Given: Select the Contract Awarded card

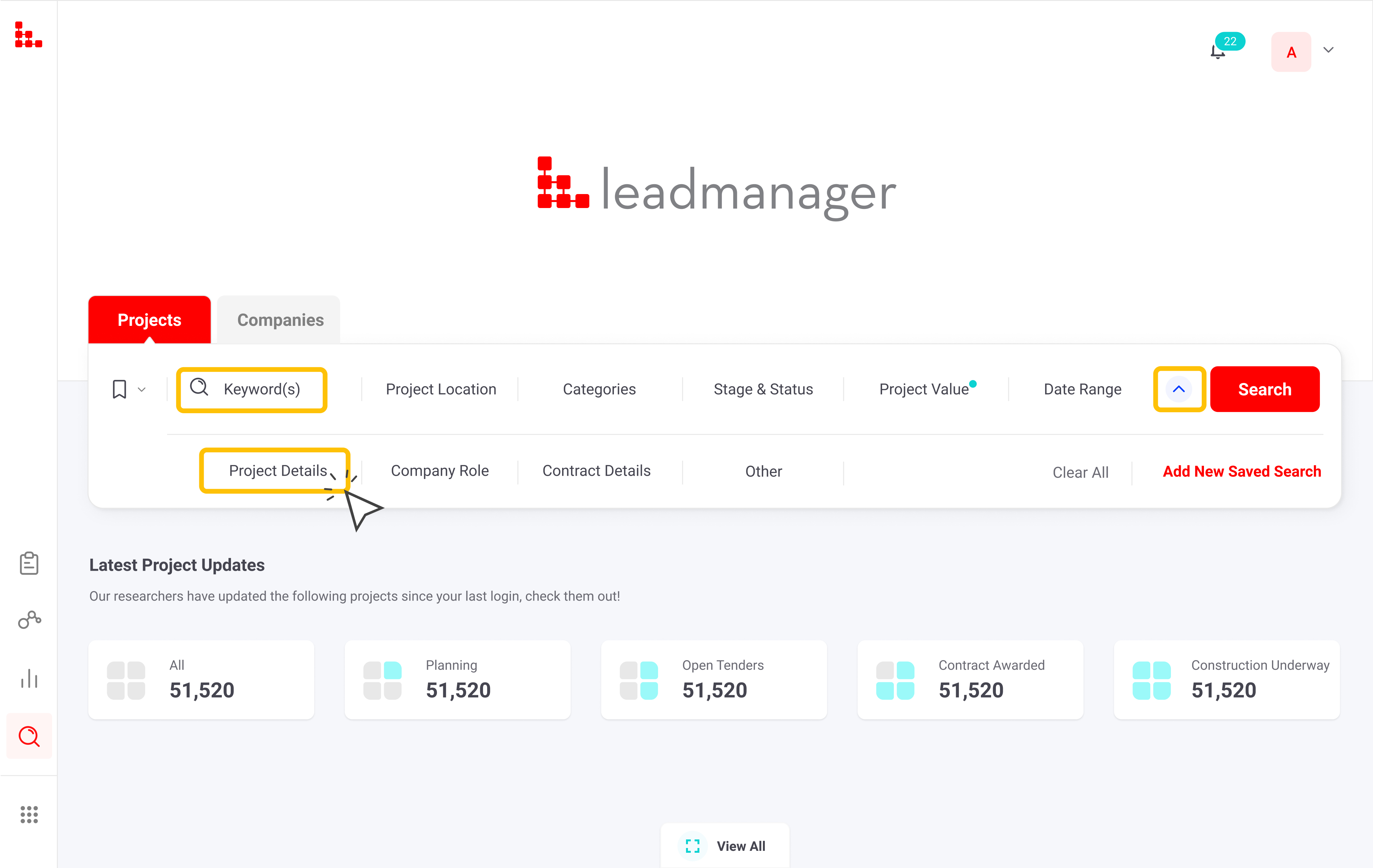Looking at the screenshot, I should click(x=970, y=679).
